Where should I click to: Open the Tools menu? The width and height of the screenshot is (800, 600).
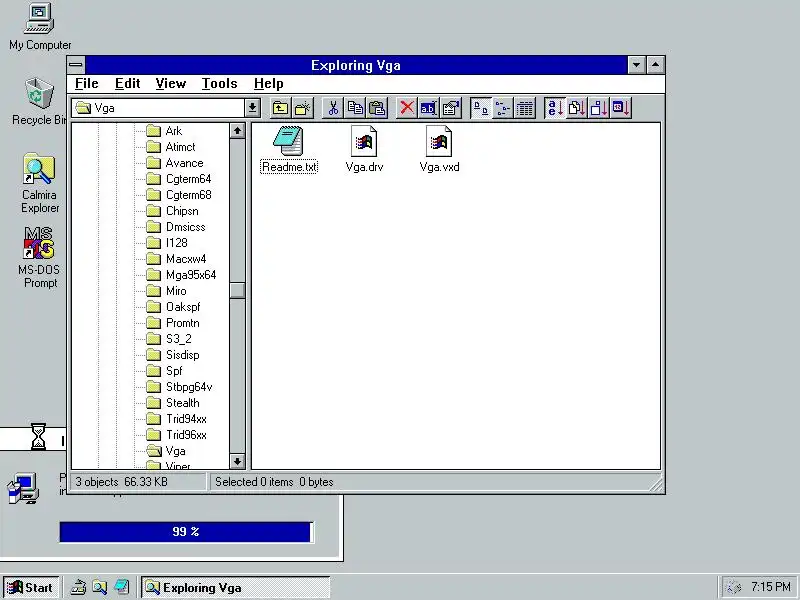pyautogui.click(x=219, y=84)
